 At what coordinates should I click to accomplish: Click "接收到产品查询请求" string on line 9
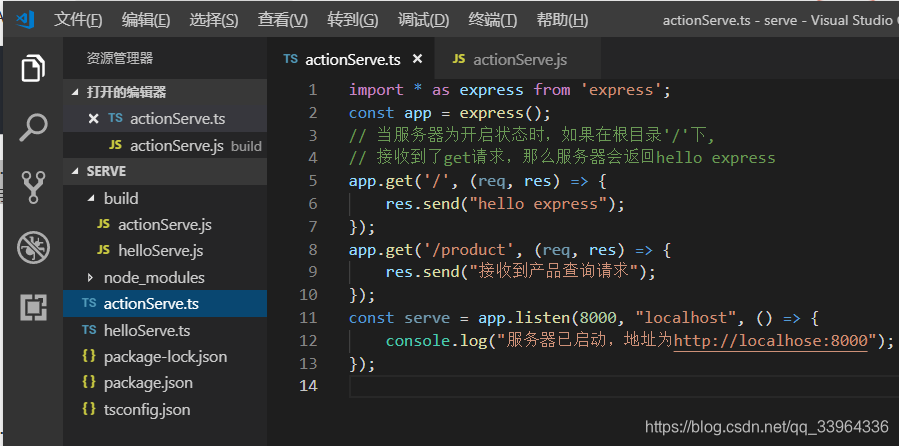point(554,272)
